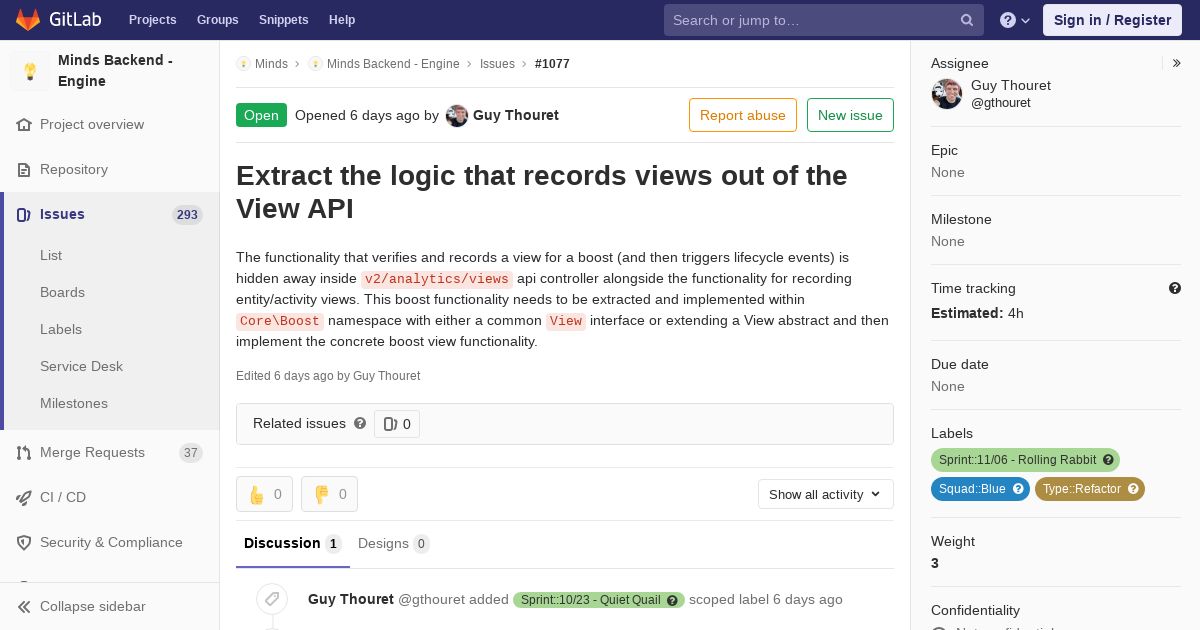Click the Time tracking help icon
Viewport: 1200px width, 630px height.
pos(1175,288)
